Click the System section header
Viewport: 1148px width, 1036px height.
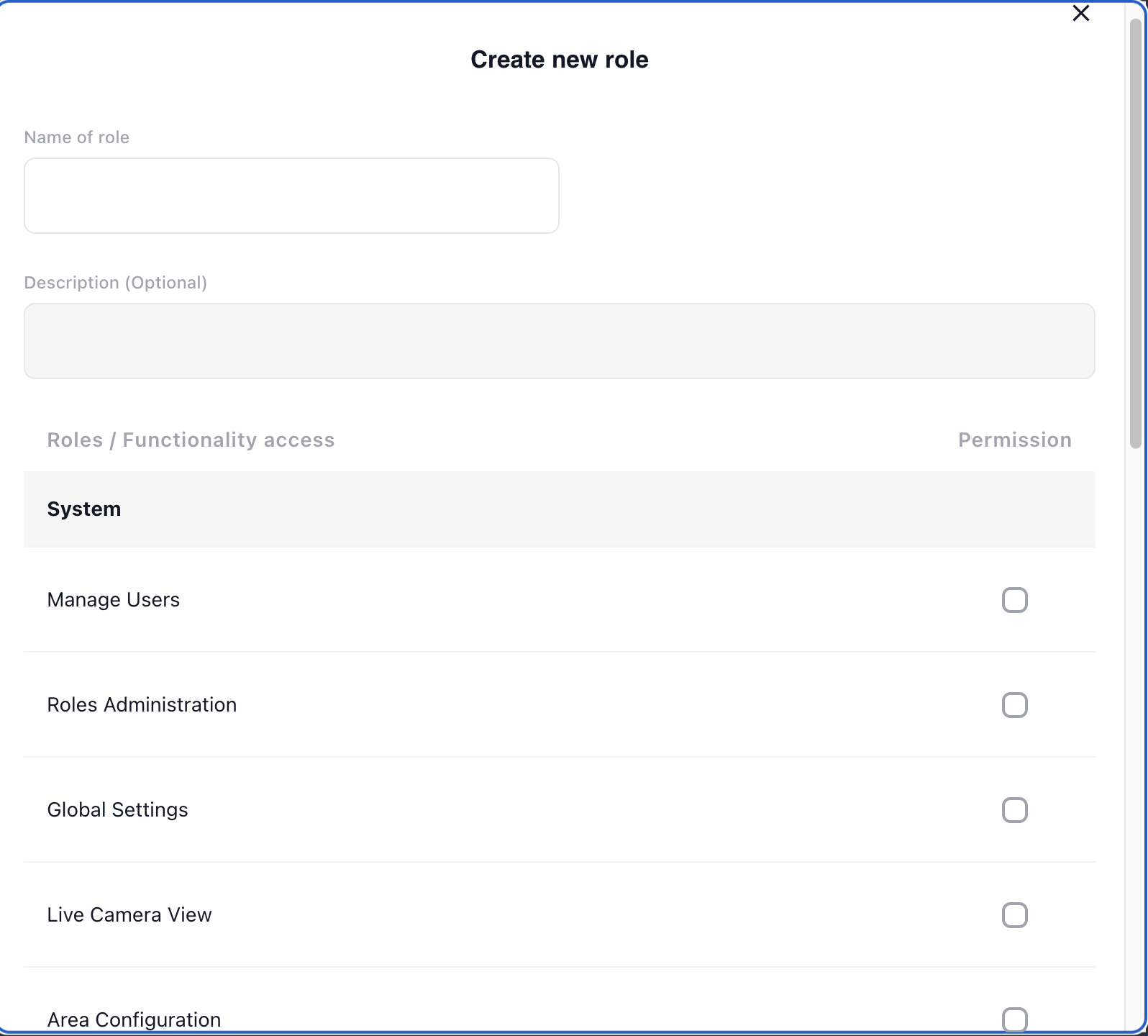click(x=84, y=509)
